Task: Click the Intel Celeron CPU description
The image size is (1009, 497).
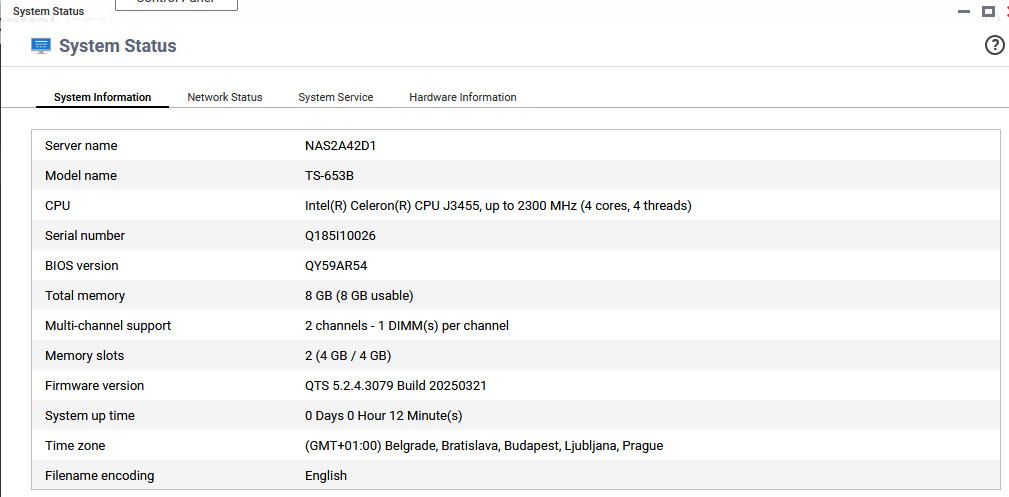Action: tap(498, 206)
